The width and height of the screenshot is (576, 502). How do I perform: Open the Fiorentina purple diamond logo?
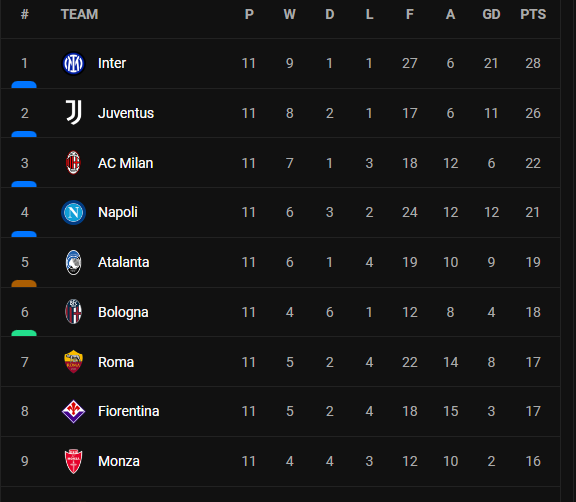73,411
